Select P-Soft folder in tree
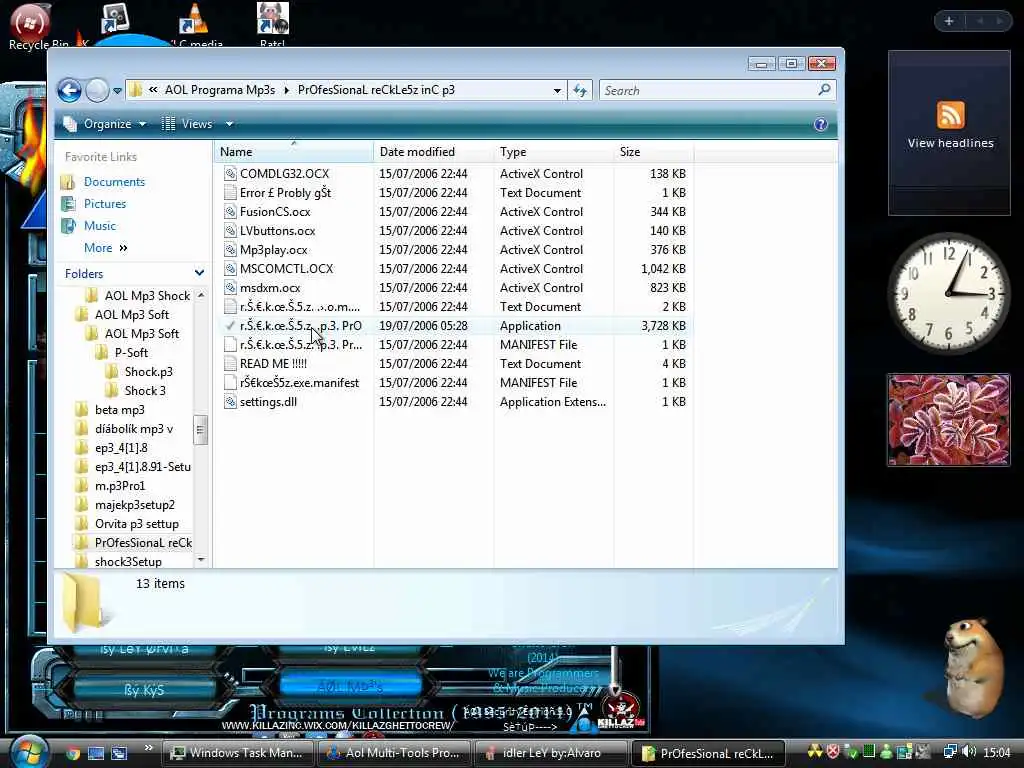 (x=131, y=353)
